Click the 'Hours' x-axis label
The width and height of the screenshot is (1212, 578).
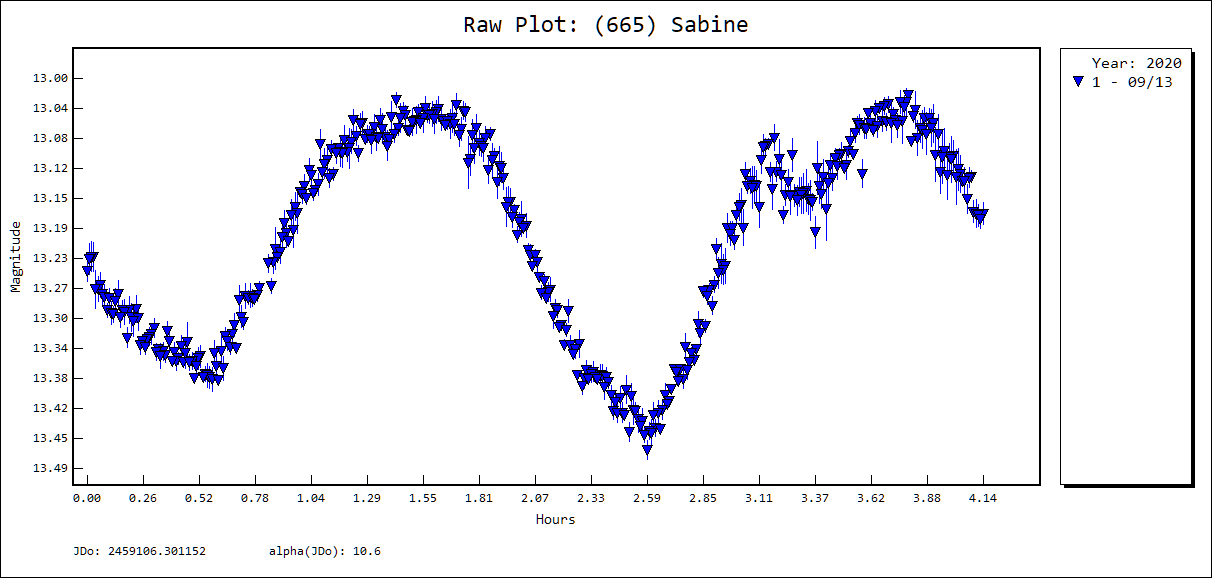pos(555,519)
